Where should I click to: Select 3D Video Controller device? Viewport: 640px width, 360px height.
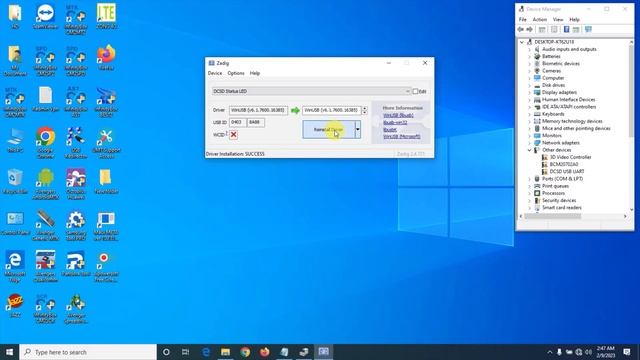pos(570,157)
